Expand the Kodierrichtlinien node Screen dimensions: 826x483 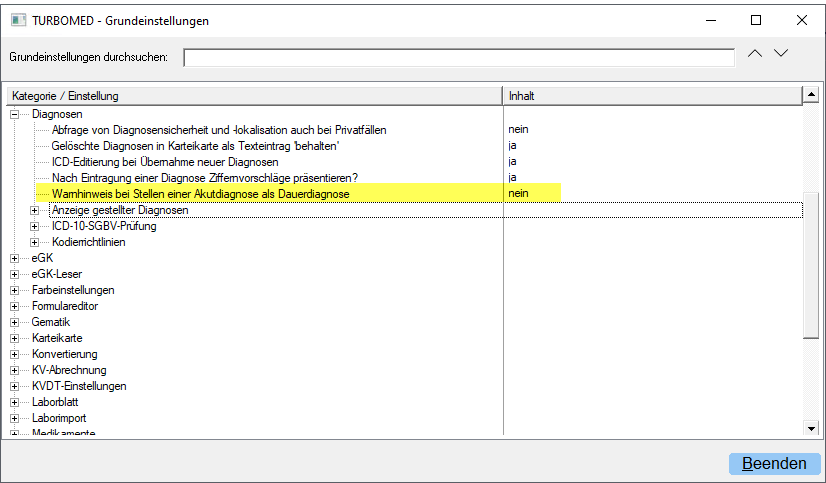(x=35, y=242)
